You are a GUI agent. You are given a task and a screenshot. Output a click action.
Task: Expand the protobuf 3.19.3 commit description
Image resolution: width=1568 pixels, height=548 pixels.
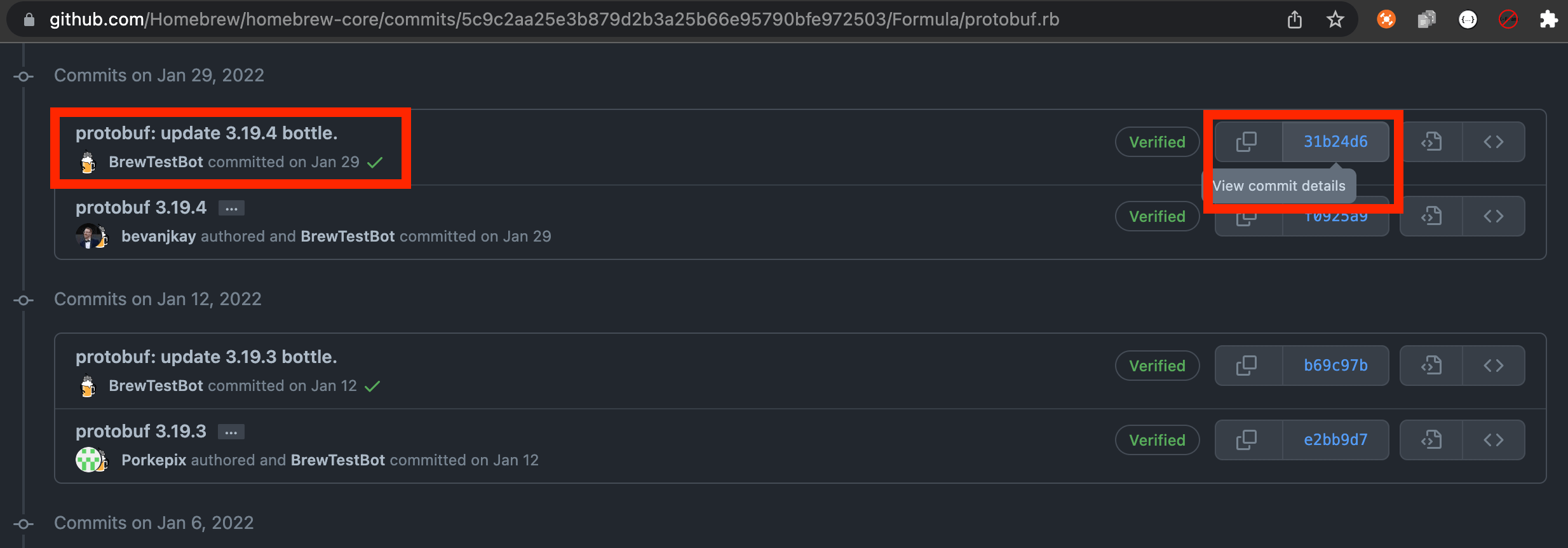(231, 431)
